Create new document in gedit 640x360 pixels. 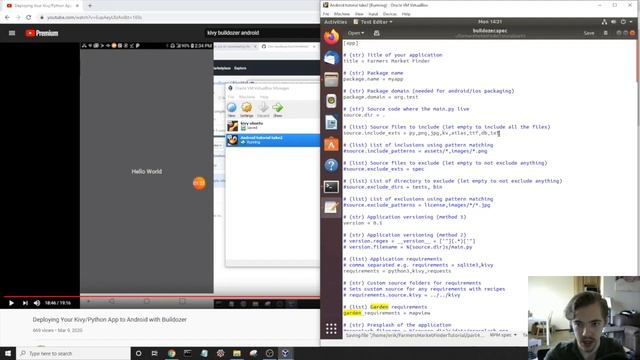pyautogui.click(x=376, y=33)
